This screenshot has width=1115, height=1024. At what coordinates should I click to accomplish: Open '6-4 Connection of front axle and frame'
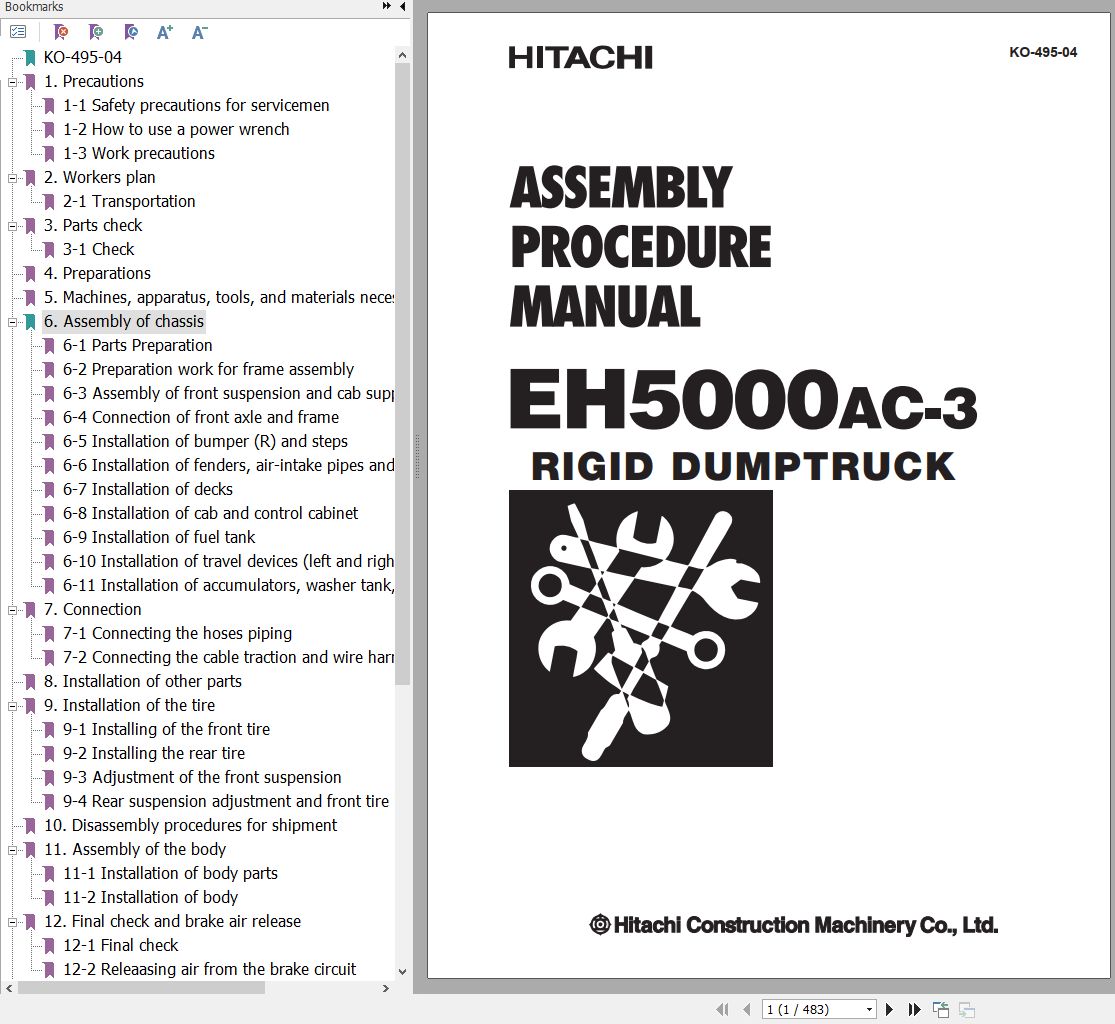(x=201, y=417)
